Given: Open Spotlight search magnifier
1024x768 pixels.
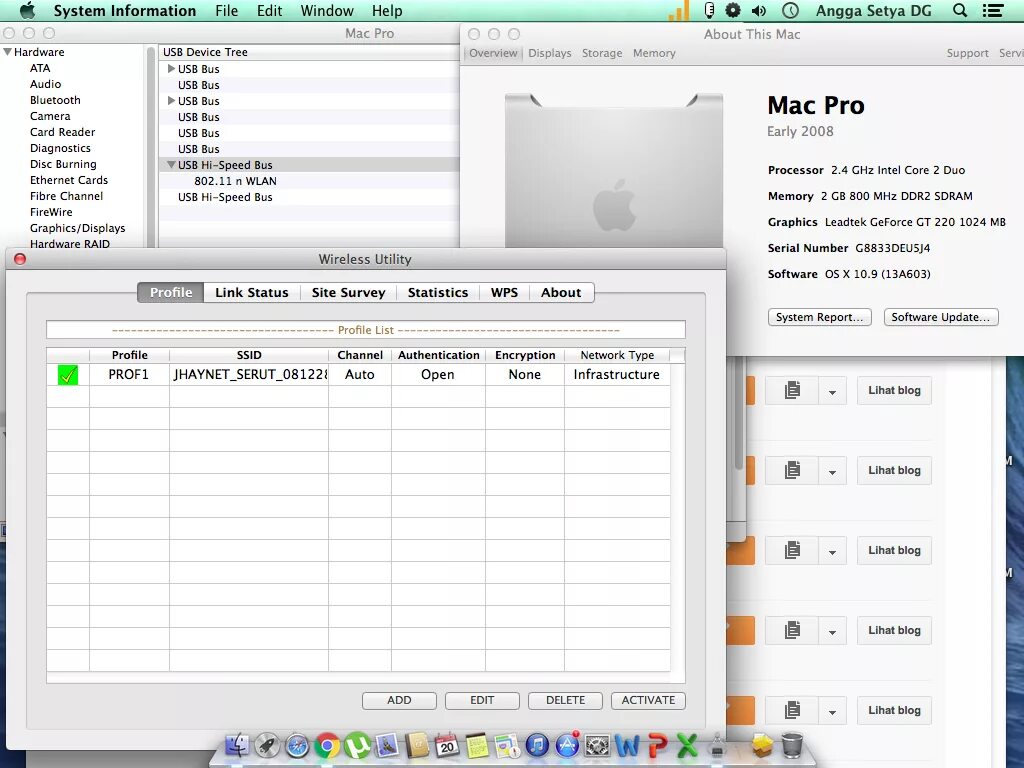Looking at the screenshot, I should (960, 10).
